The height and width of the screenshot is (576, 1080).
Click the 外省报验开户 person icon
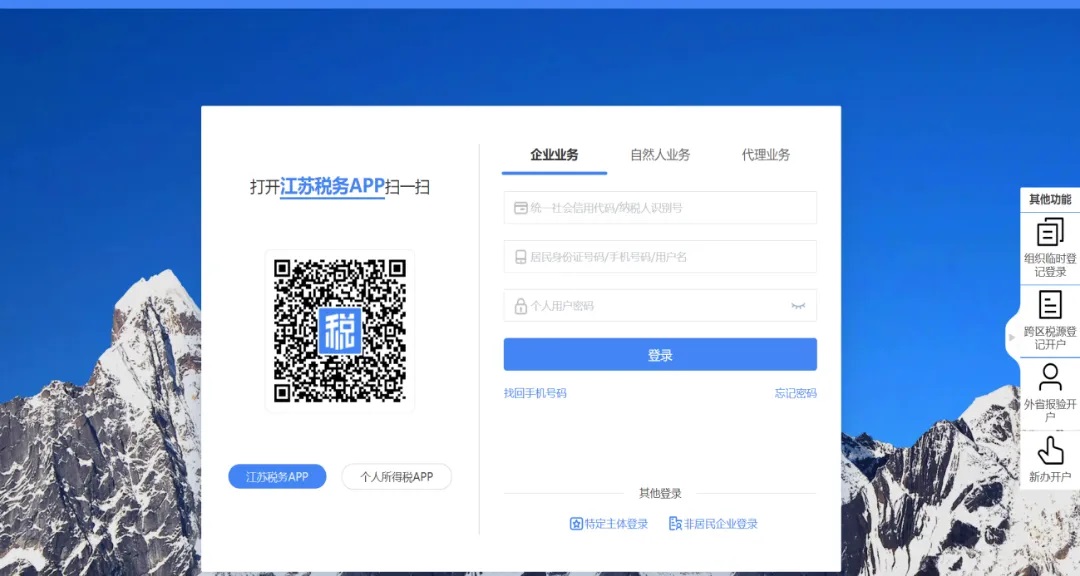point(1050,377)
